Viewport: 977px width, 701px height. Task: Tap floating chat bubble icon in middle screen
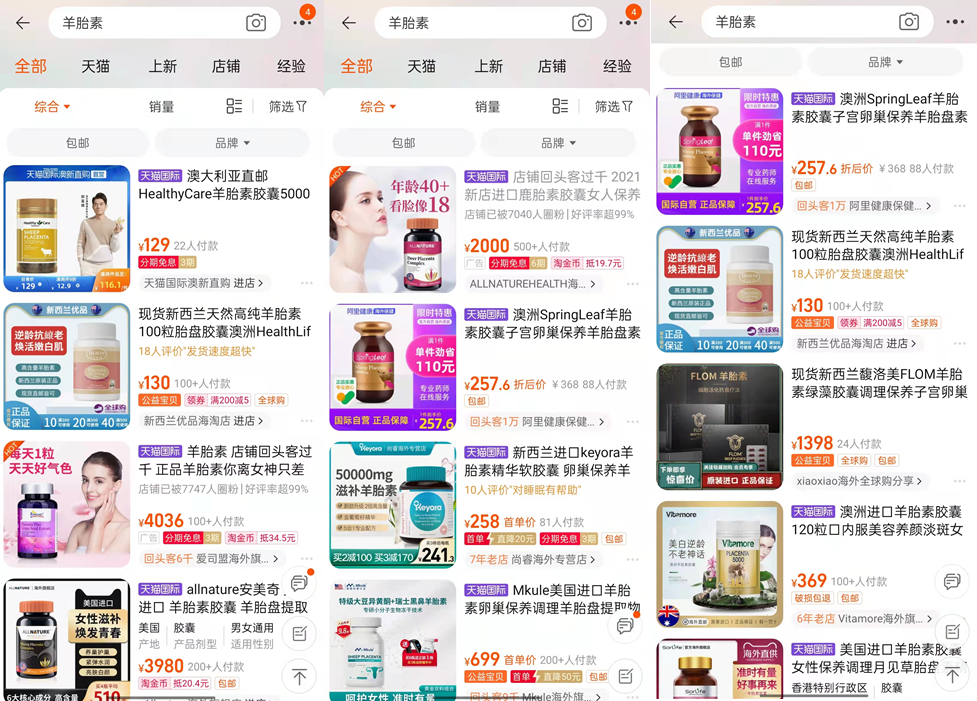626,625
